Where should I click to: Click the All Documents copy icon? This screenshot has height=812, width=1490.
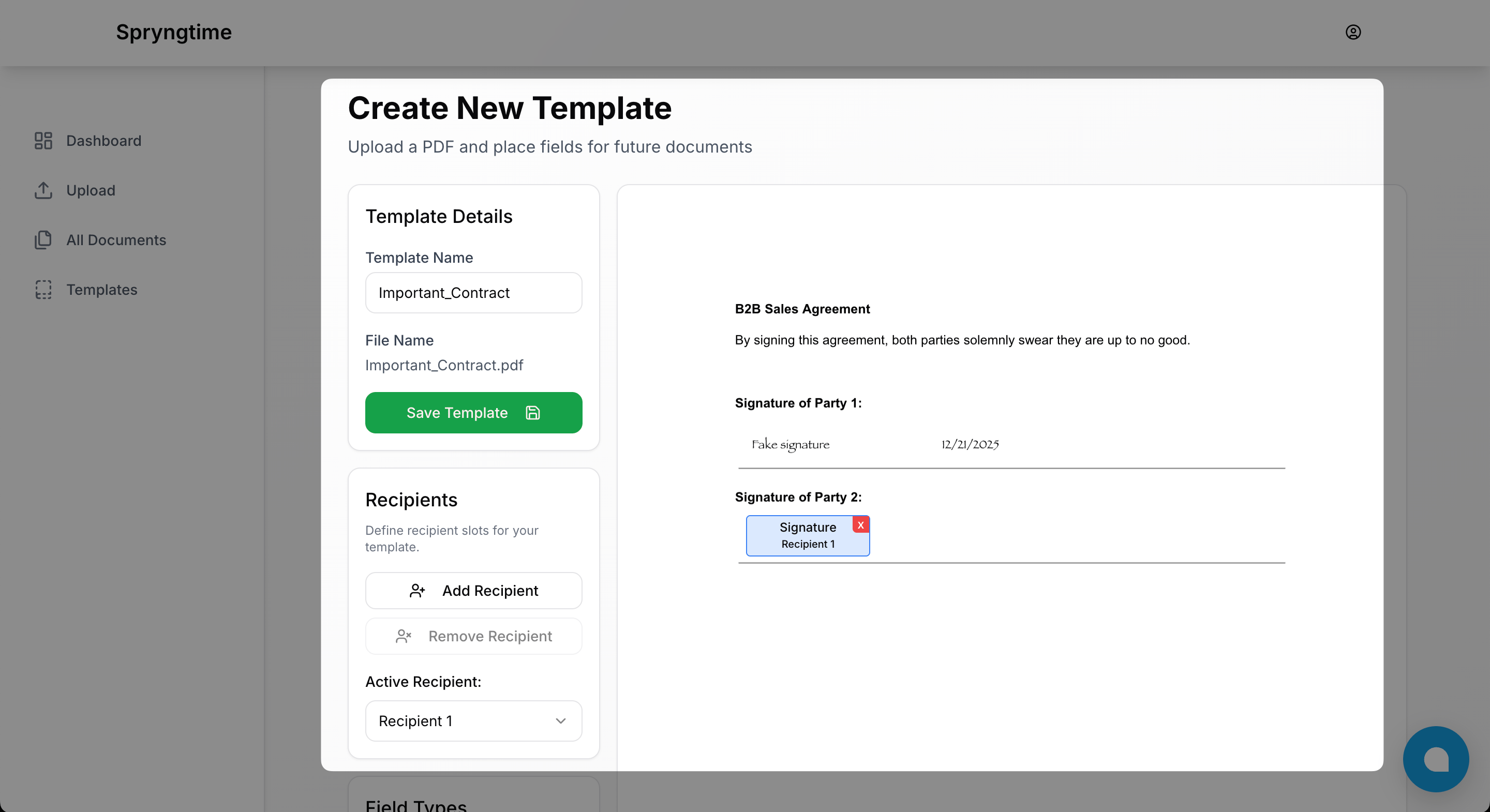pyautogui.click(x=43, y=240)
